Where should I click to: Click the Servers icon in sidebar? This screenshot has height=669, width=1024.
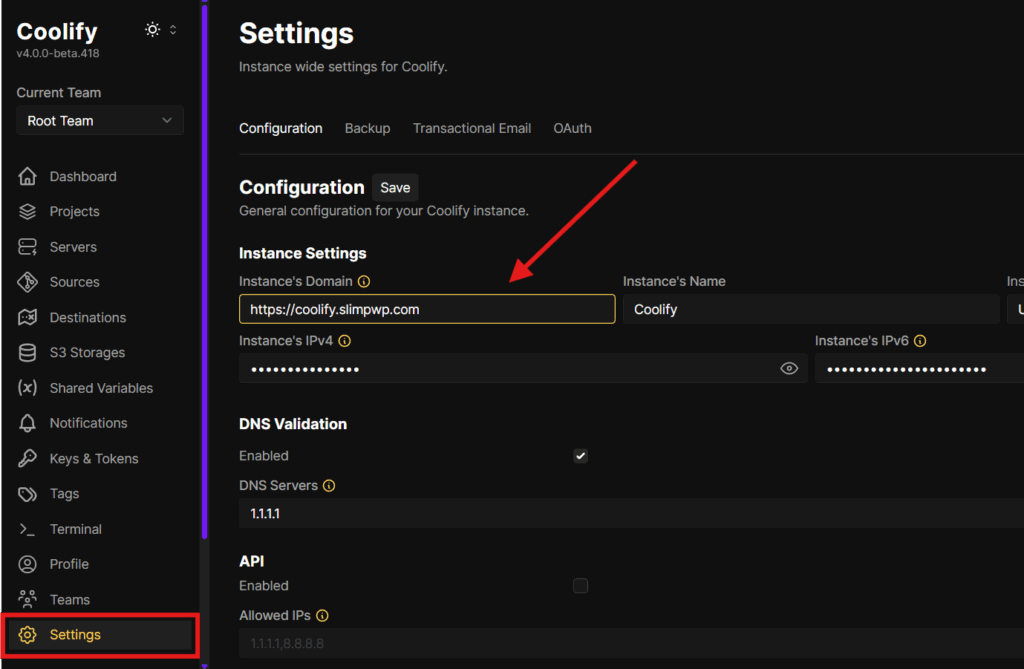[x=27, y=247]
